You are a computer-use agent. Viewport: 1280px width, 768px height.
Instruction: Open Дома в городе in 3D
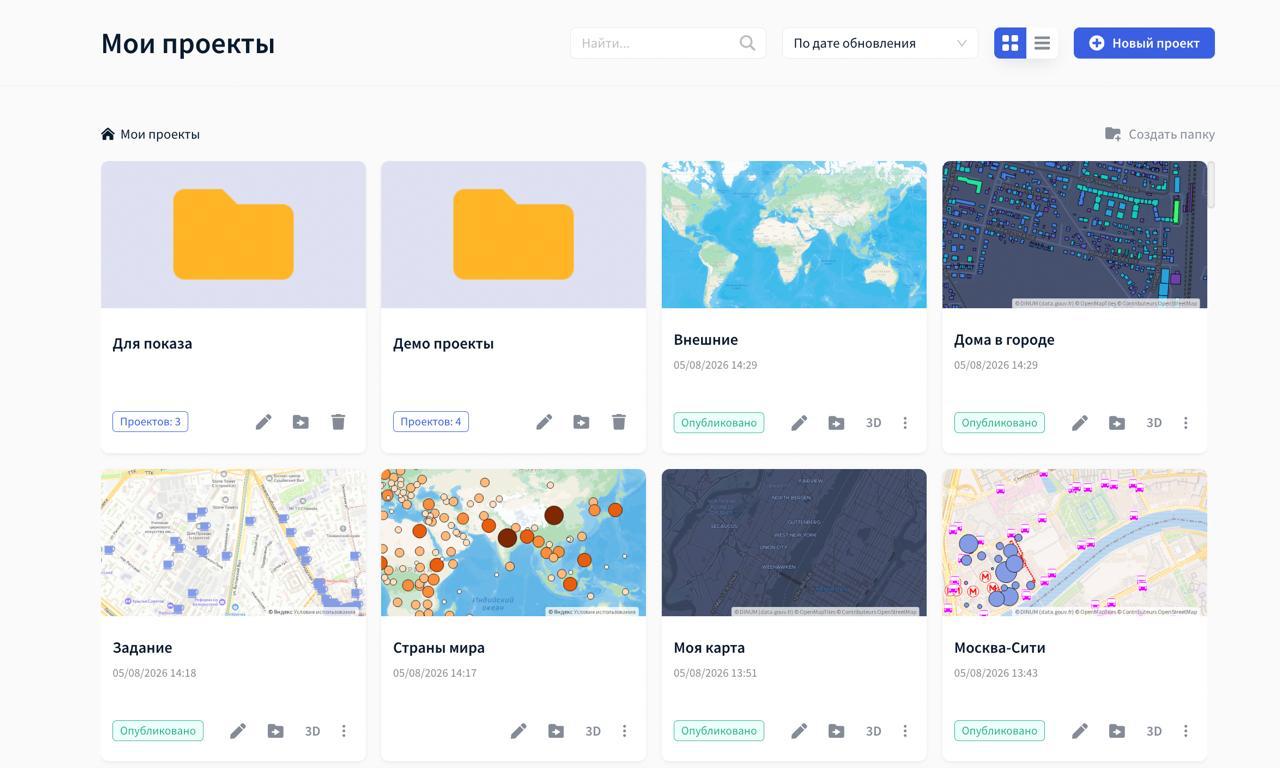1154,423
